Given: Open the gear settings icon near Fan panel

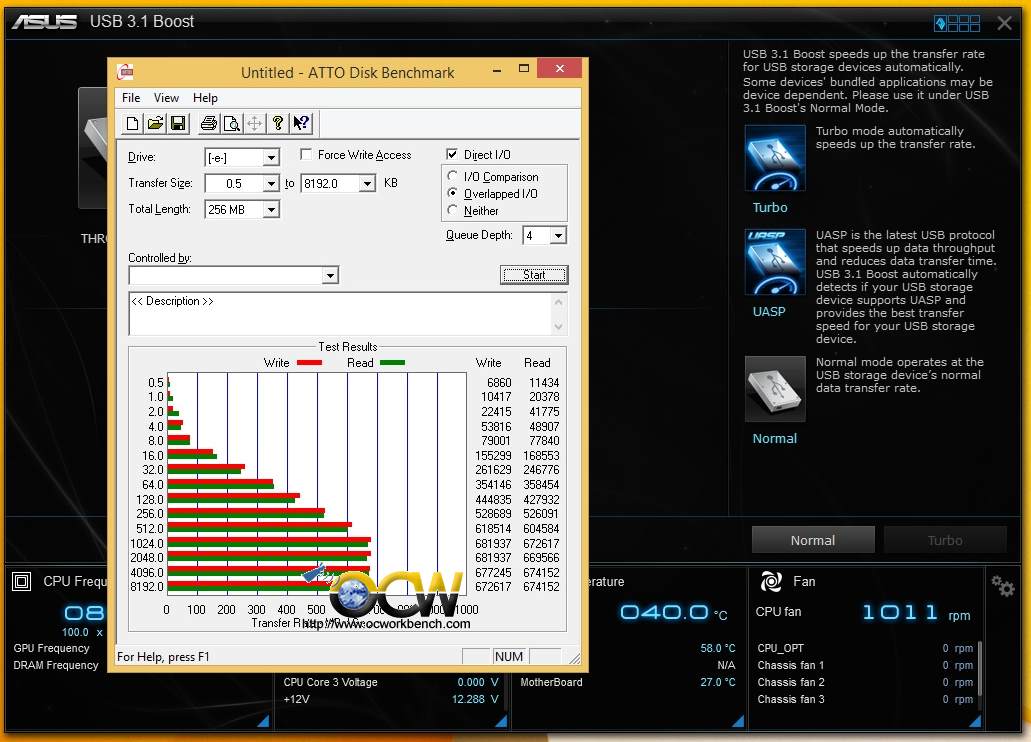Looking at the screenshot, I should coord(1003,585).
